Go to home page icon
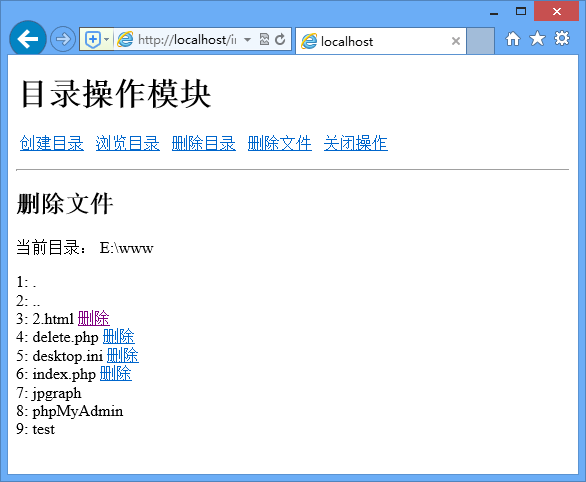This screenshot has height=482, width=586. point(513,38)
